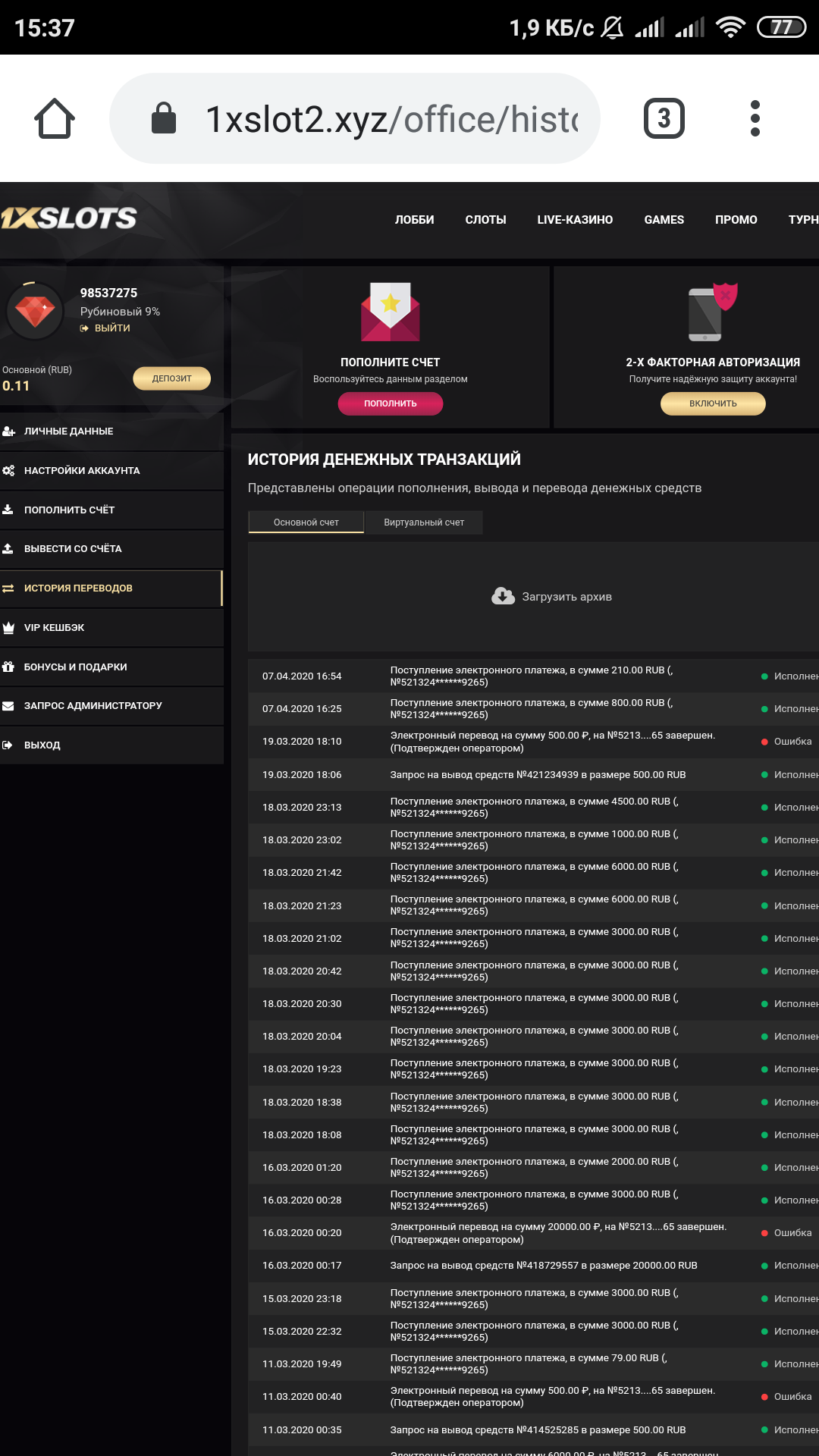Image resolution: width=819 pixels, height=1456 pixels.
Task: Open the browser tab switcher showing 3
Action: [664, 118]
